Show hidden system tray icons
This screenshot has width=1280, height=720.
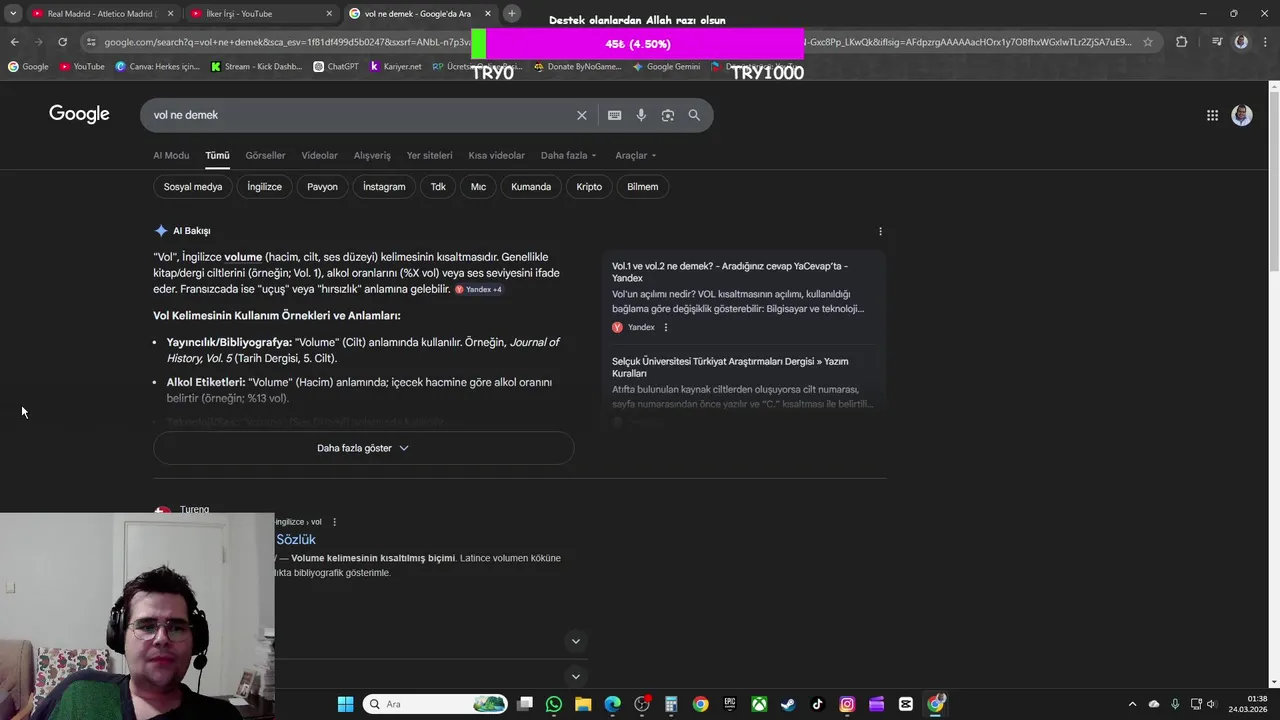click(x=1132, y=704)
